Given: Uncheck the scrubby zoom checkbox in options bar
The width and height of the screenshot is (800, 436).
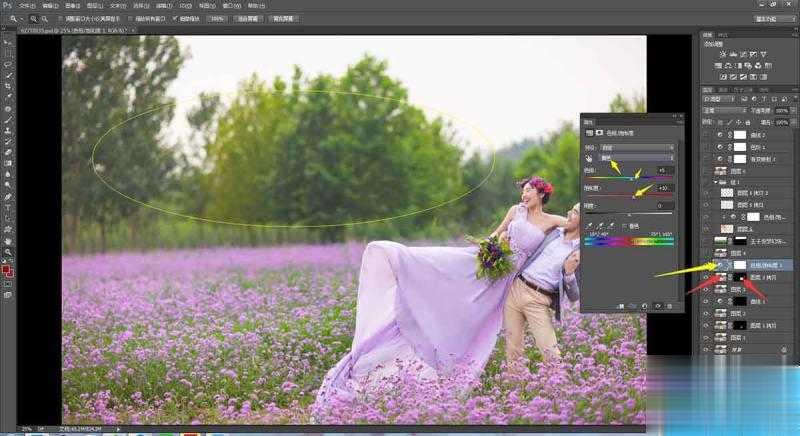Looking at the screenshot, I should point(175,19).
